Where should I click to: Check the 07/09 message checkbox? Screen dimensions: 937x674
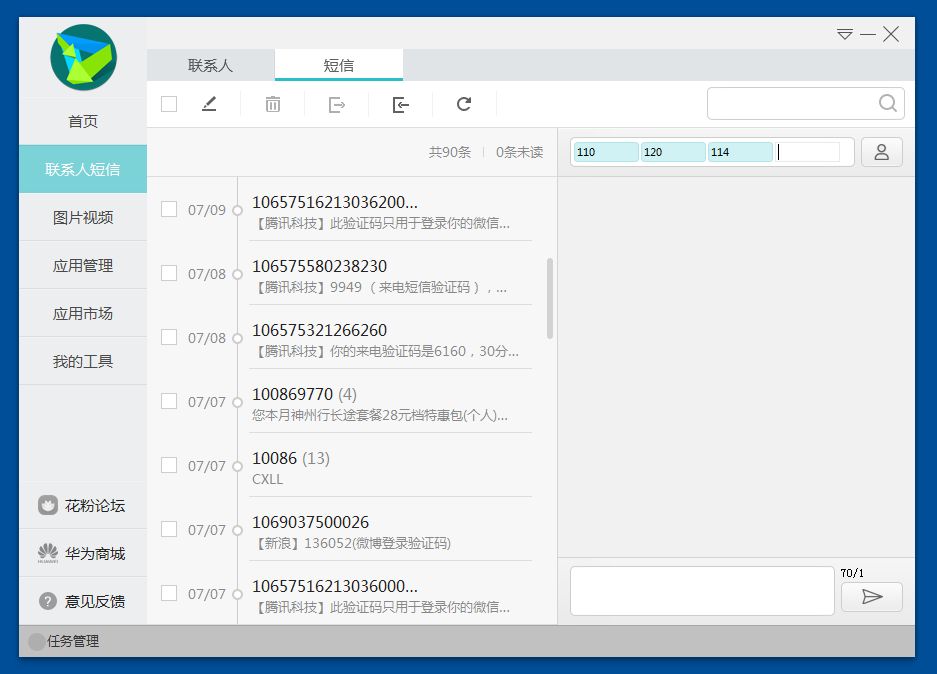[x=169, y=209]
